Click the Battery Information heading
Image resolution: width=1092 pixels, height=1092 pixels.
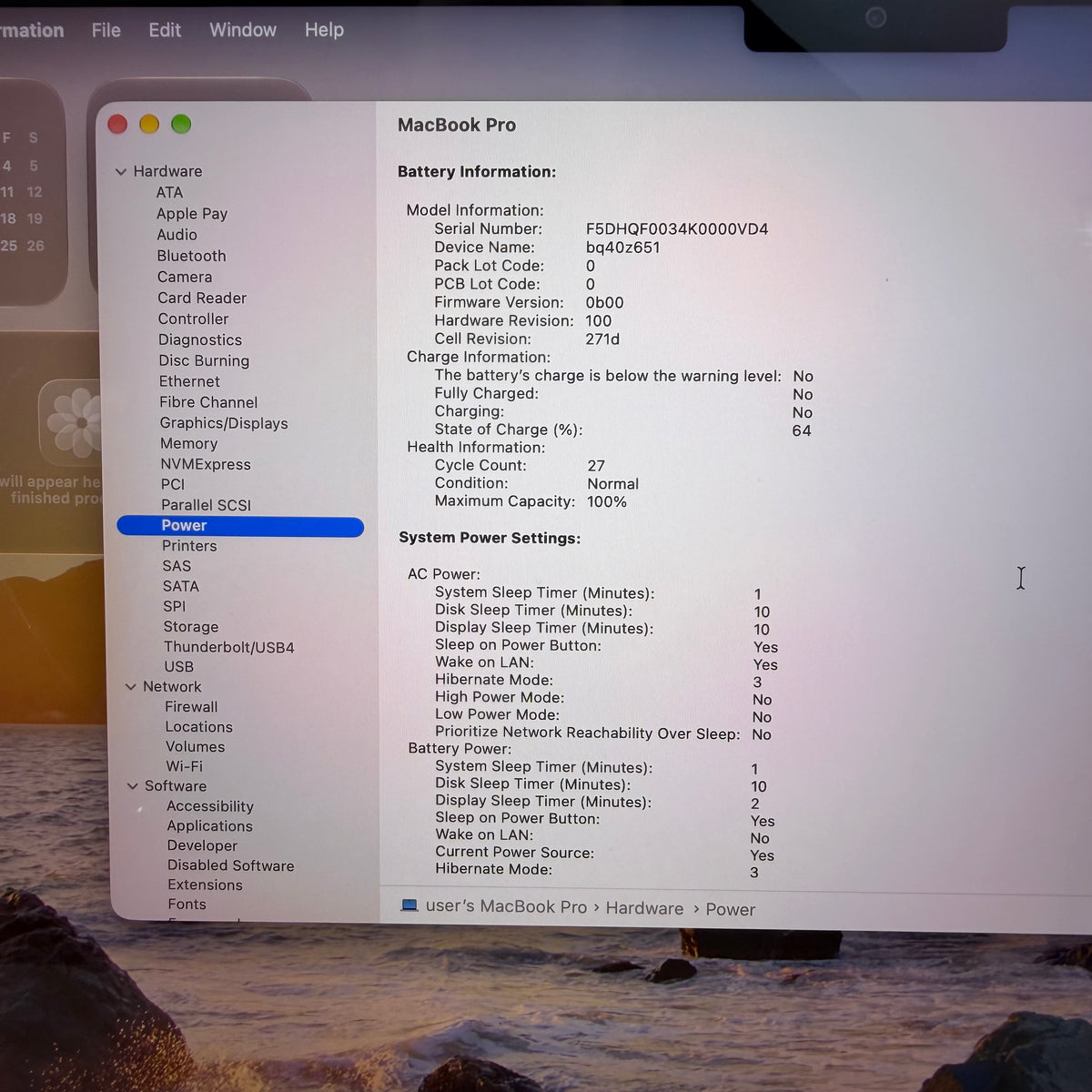(477, 172)
